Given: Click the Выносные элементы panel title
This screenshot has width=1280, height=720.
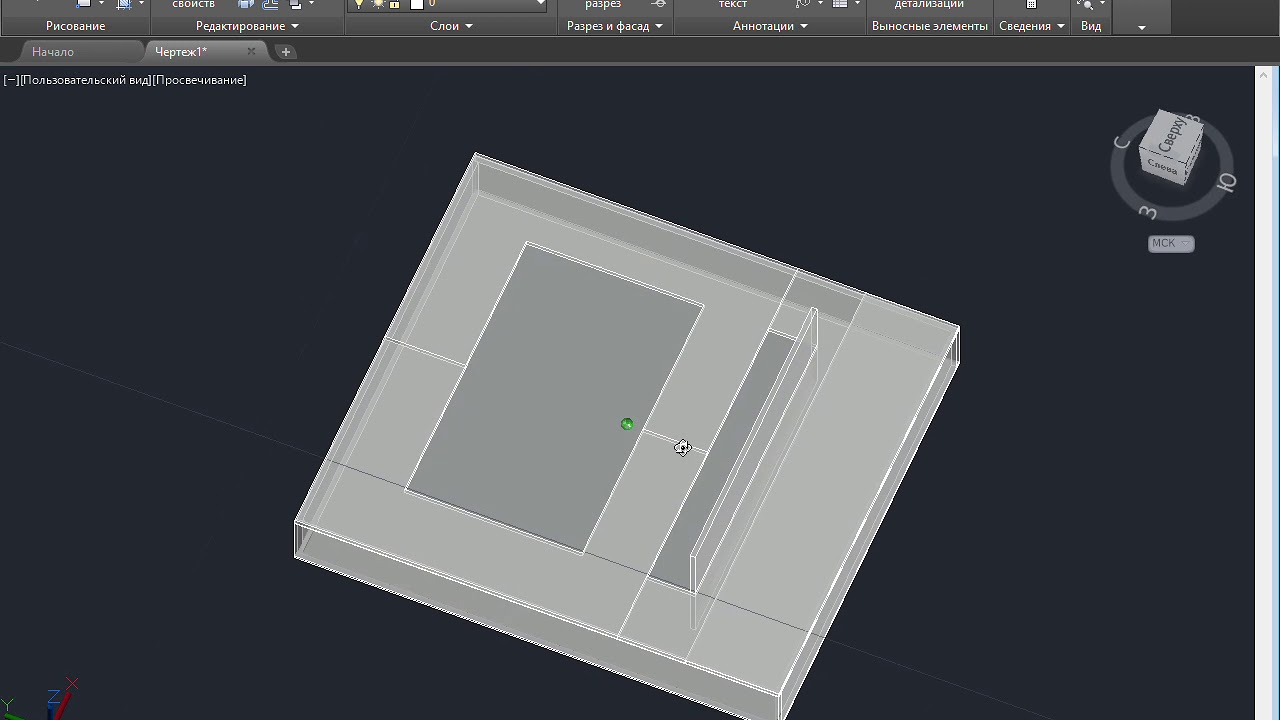Looking at the screenshot, I should click(929, 26).
